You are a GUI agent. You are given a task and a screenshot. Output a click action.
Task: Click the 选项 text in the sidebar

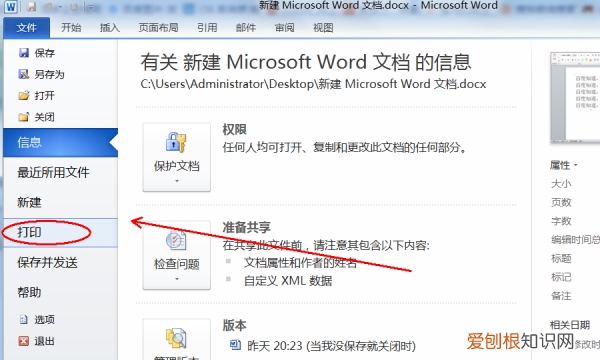point(44,319)
